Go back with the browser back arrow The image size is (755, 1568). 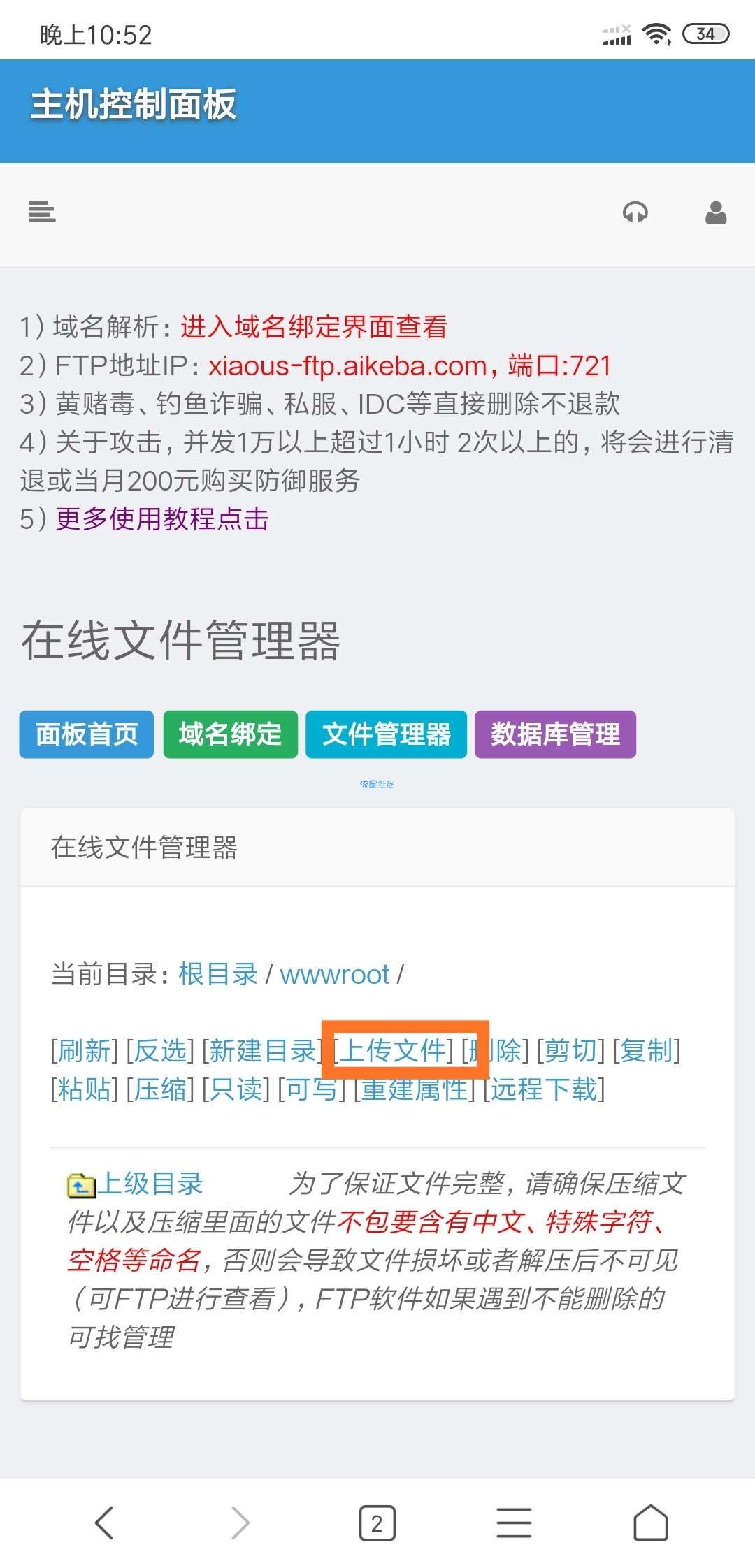point(104,1522)
